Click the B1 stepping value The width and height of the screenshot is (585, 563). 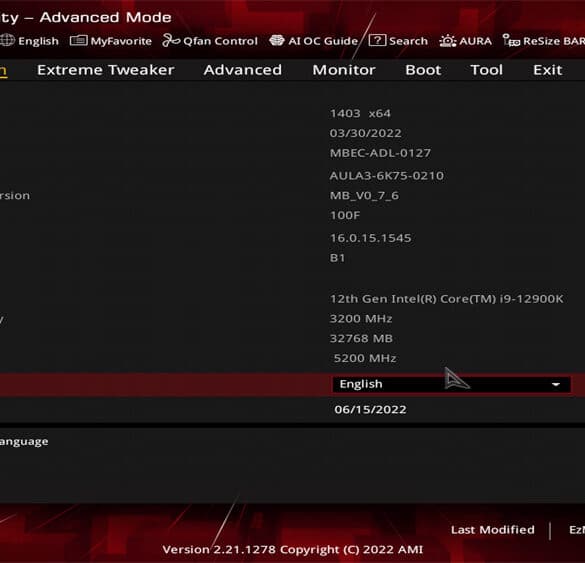[x=337, y=258]
